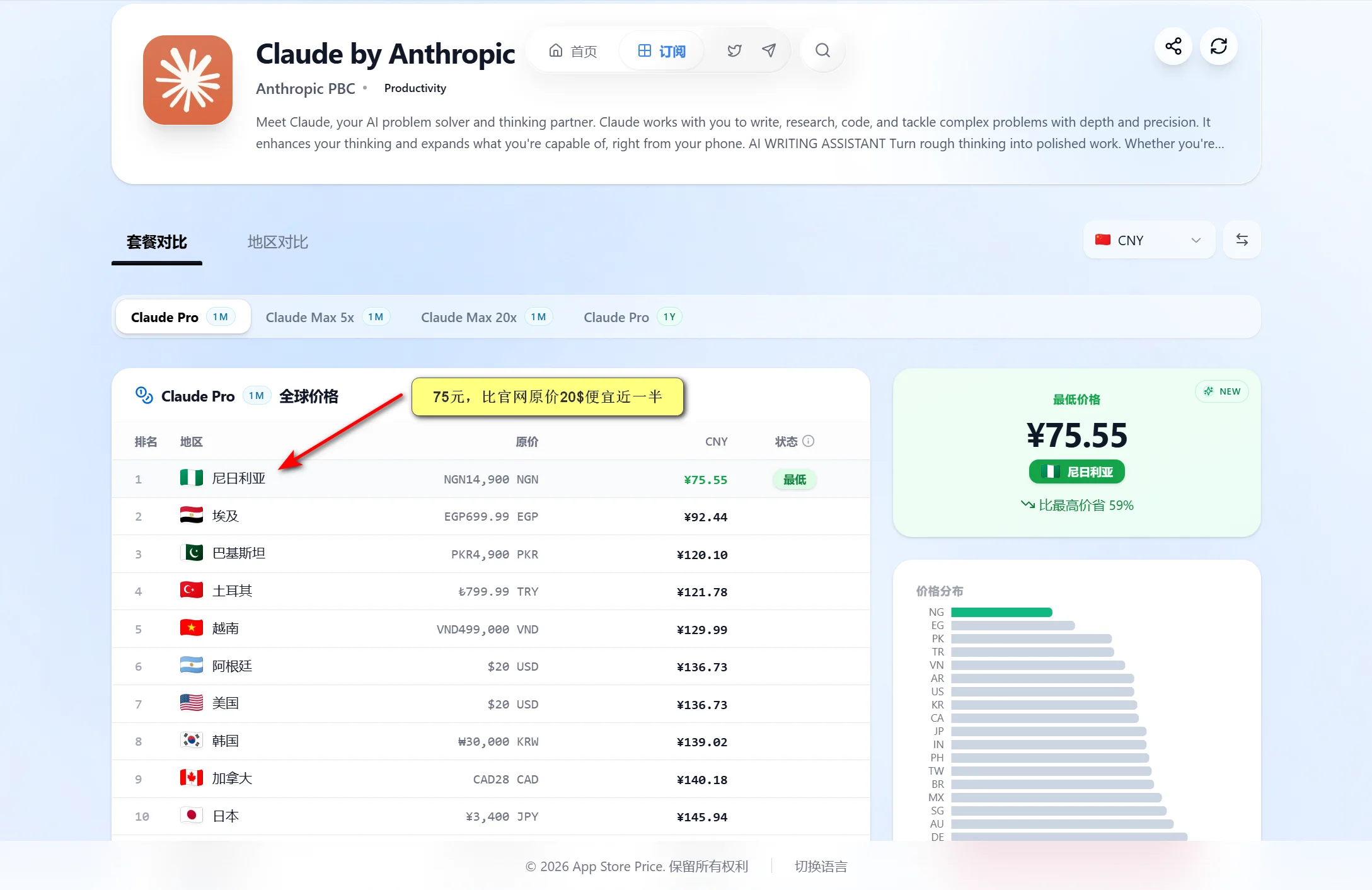Viewport: 1372px width, 890px height.
Task: Click the Japan flag icon
Action: (191, 816)
